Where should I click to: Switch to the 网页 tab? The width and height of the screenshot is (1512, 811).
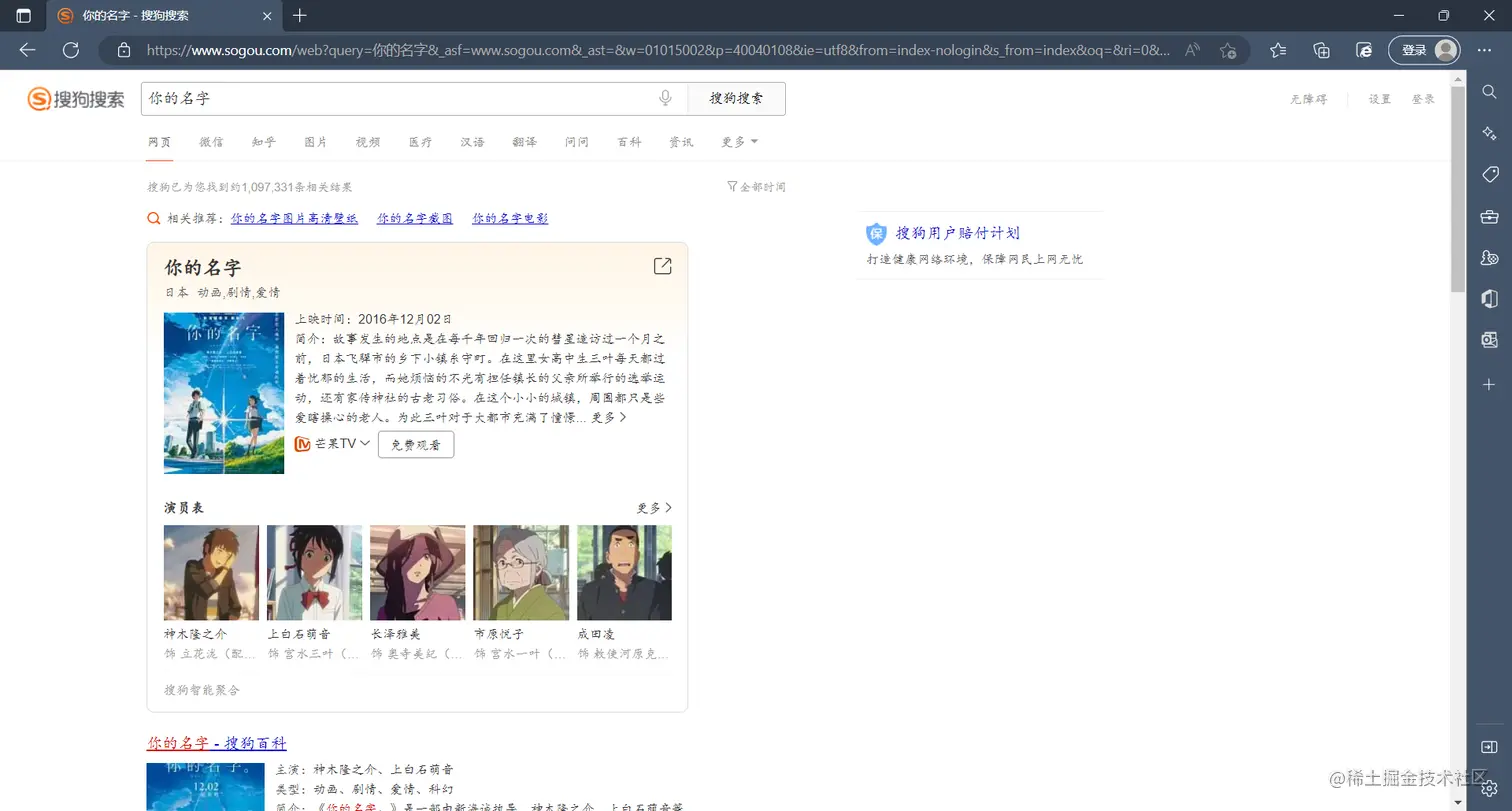pyautogui.click(x=160, y=142)
